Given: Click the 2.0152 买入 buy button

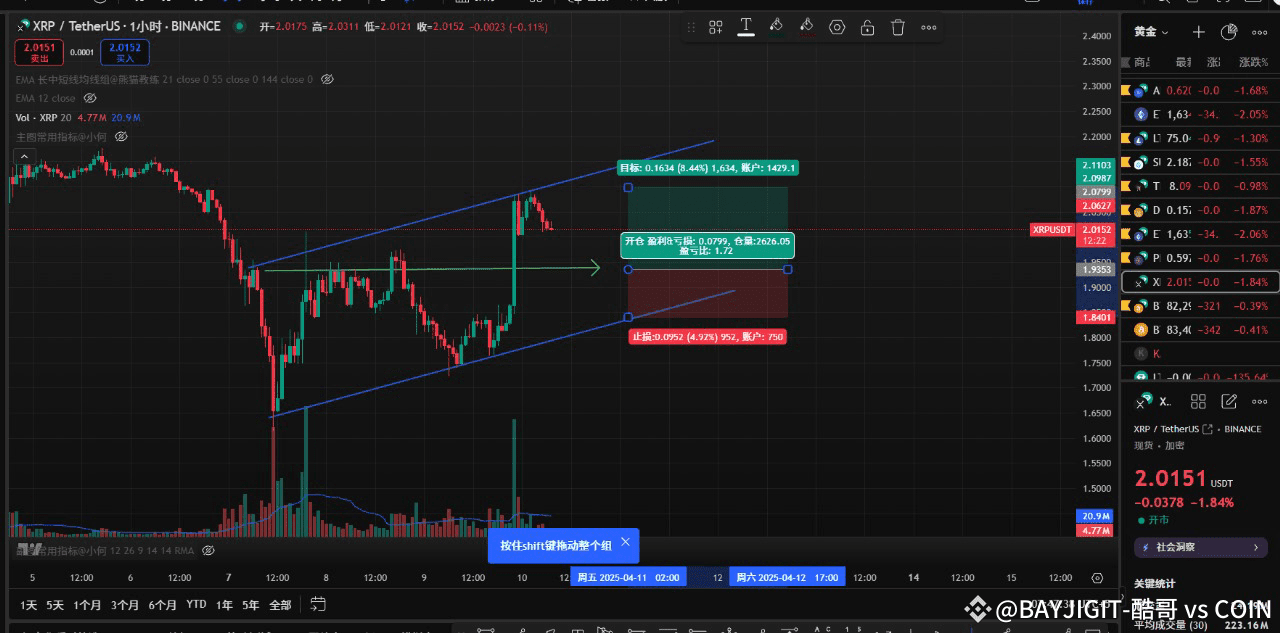Looking at the screenshot, I should click(125, 51).
